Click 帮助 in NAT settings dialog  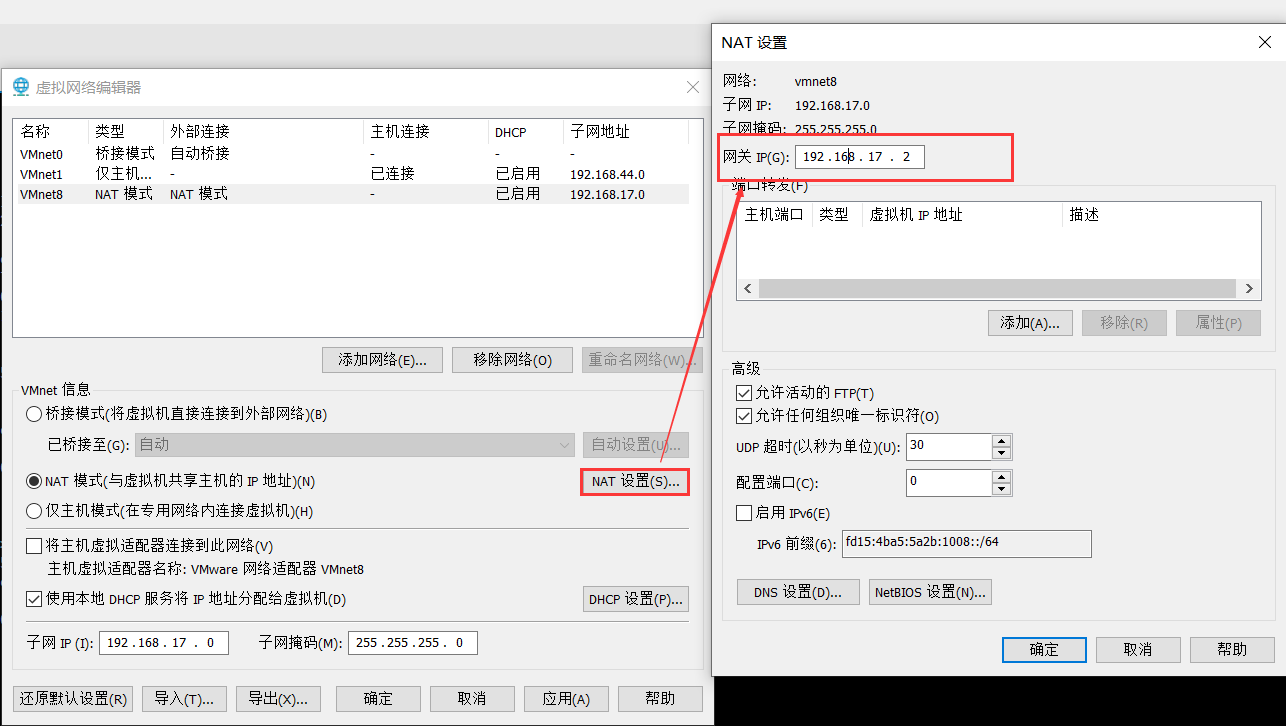coord(1232,649)
